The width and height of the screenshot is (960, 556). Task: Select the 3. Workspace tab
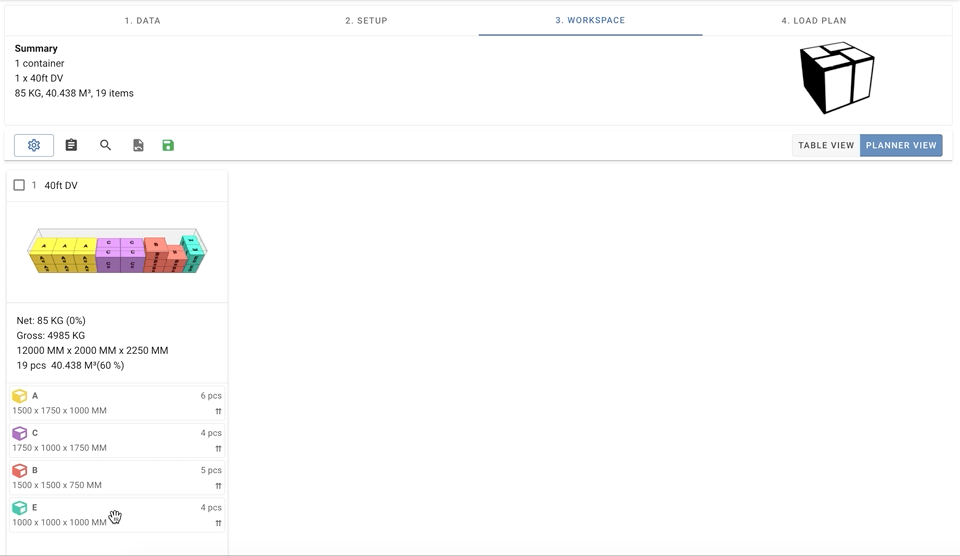[590, 20]
